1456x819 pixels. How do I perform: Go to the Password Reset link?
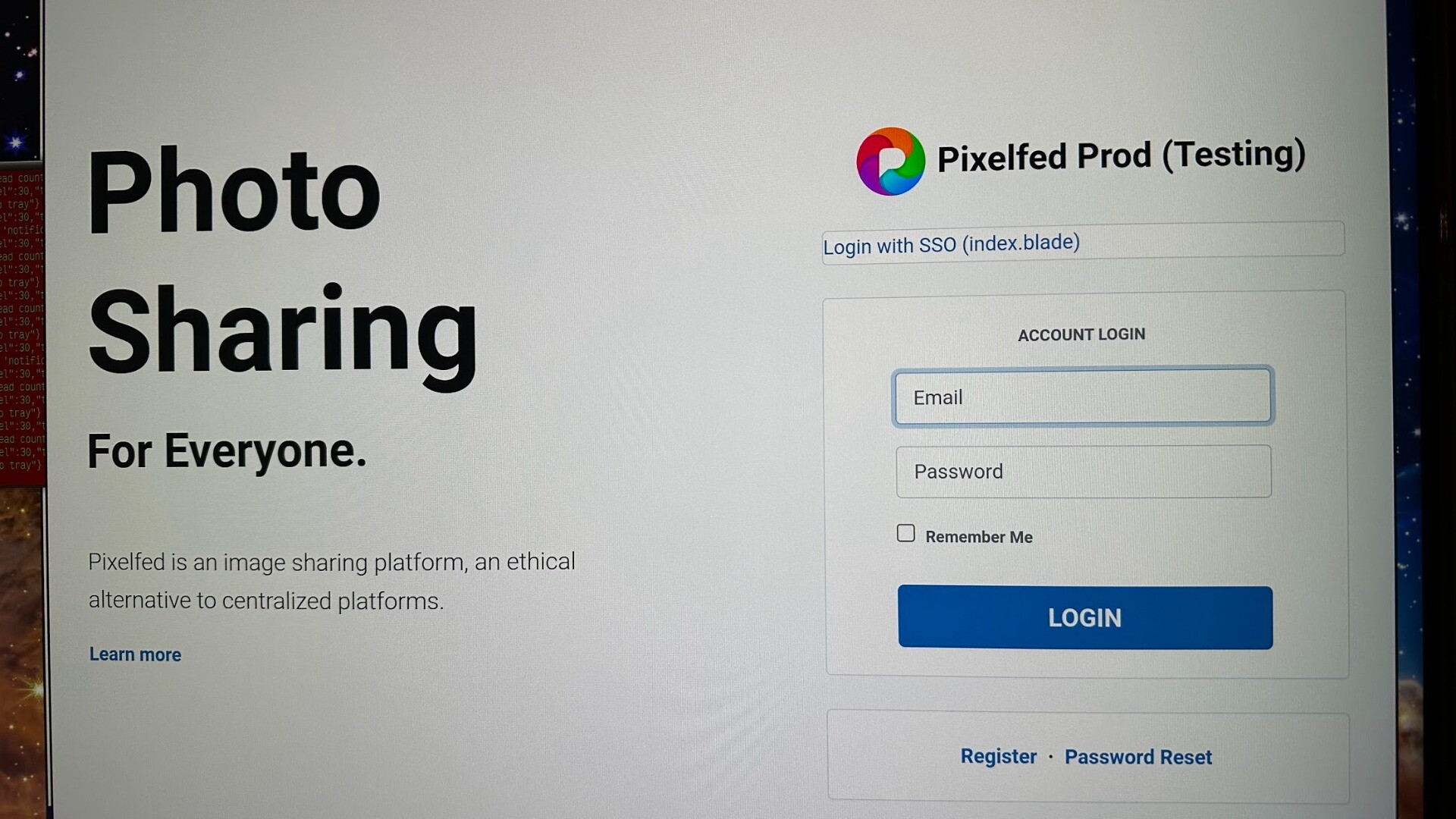click(x=1137, y=757)
